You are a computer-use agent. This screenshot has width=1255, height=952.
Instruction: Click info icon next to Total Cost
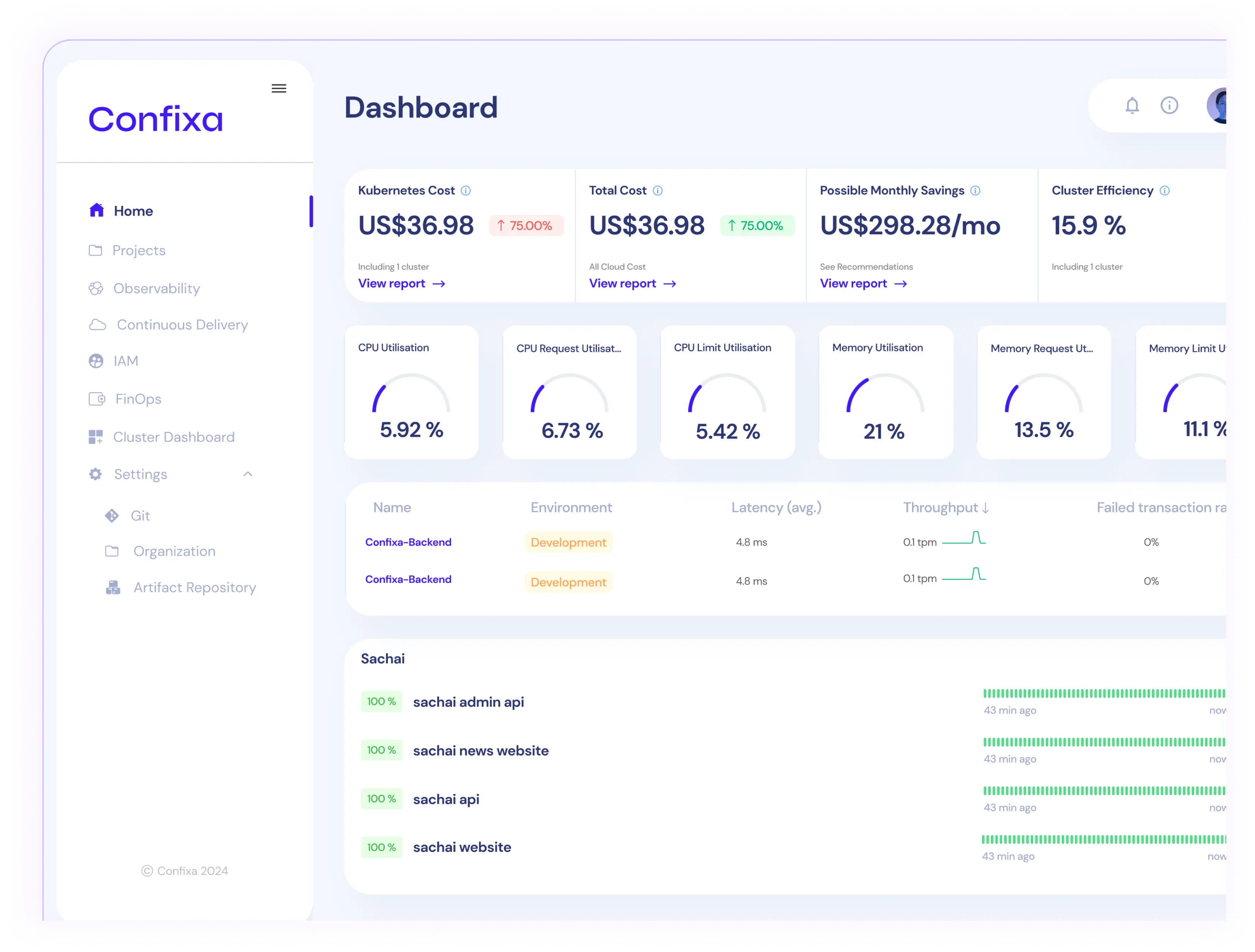(x=658, y=190)
